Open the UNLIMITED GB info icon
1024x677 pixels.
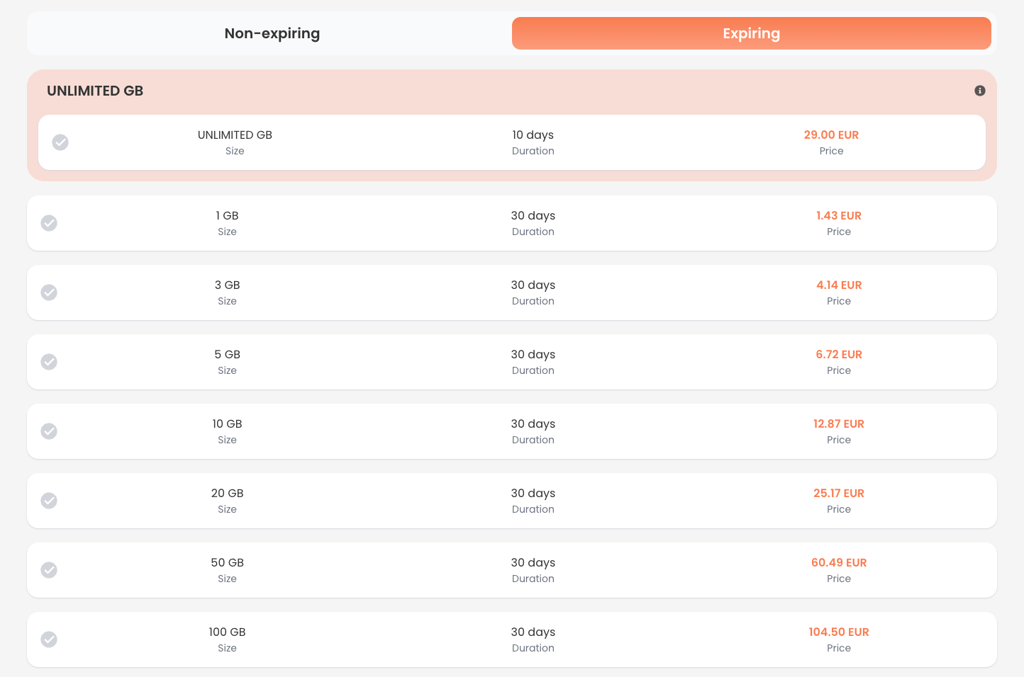point(980,91)
